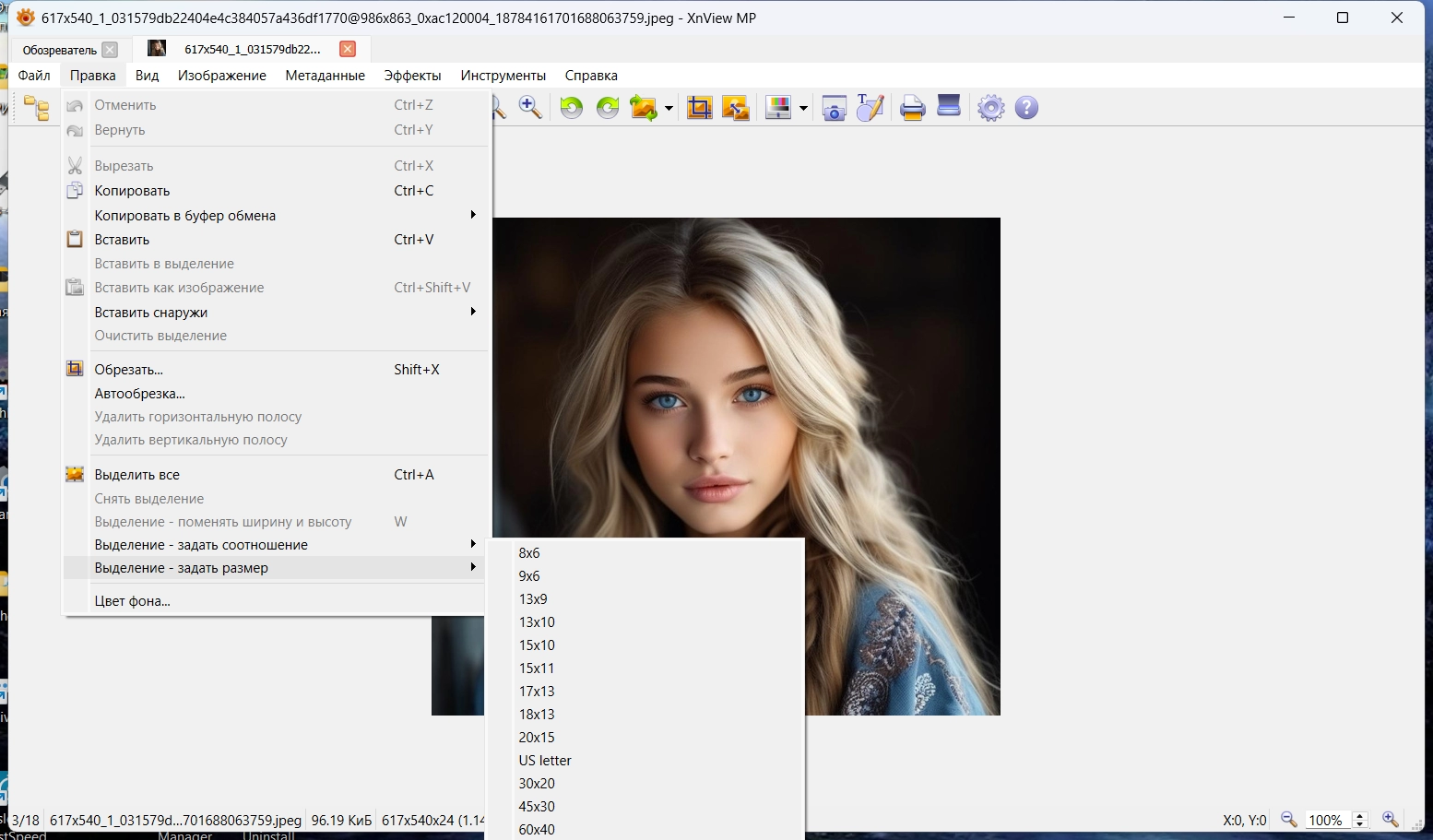Expand the color adjustment dropdown arrow
The width and height of the screenshot is (1433, 840).
[803, 109]
